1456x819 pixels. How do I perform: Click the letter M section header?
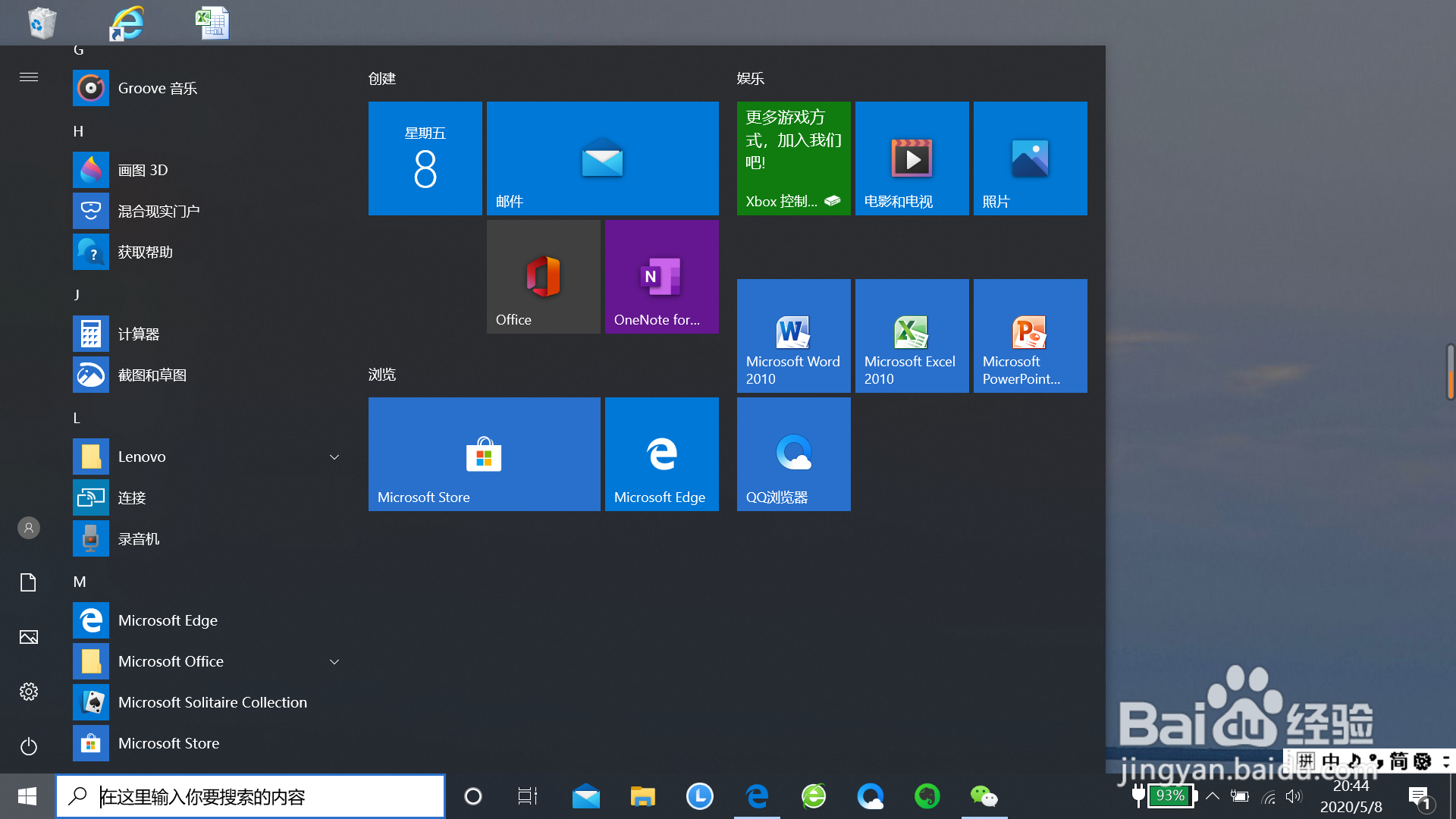(x=80, y=582)
